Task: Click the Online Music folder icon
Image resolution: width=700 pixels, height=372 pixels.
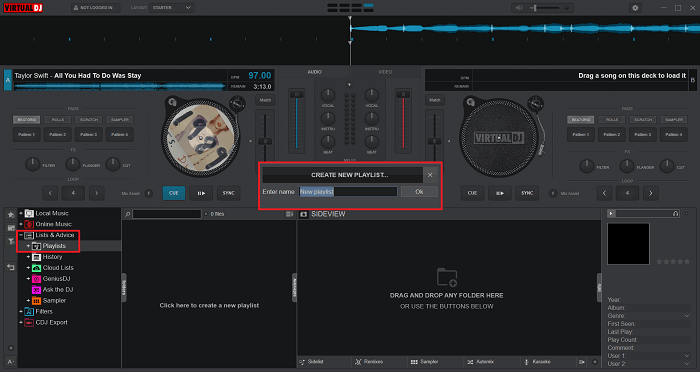Action: (x=29, y=224)
